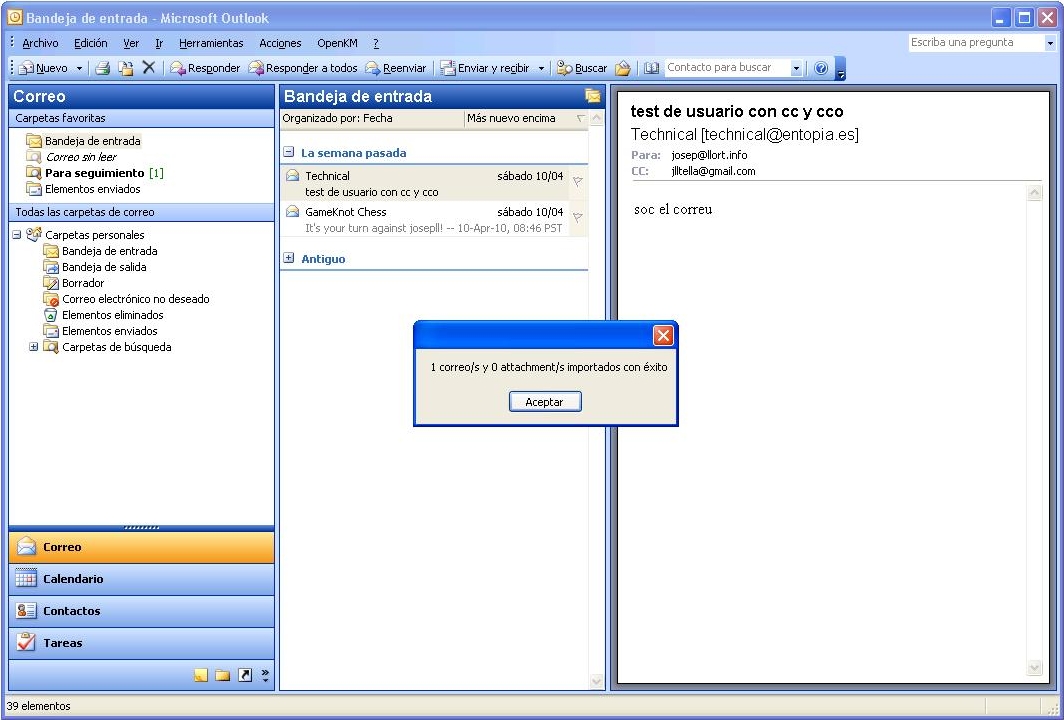Image resolution: width=1064 pixels, height=720 pixels.
Task: Click the Responder reply toolbar button
Action: pyautogui.click(x=205, y=68)
